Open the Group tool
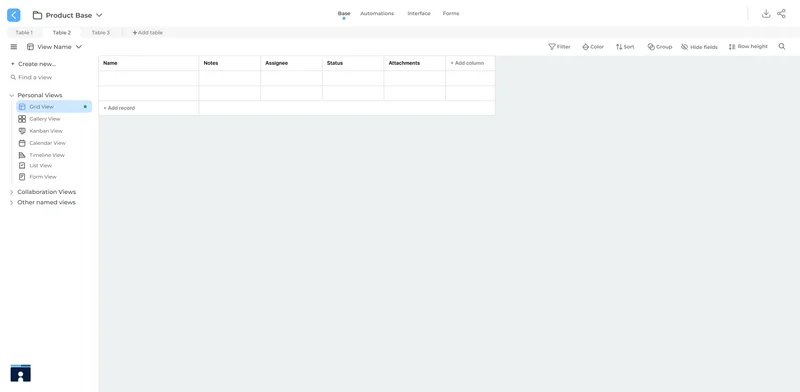Image resolution: width=800 pixels, height=392 pixels. tap(660, 46)
